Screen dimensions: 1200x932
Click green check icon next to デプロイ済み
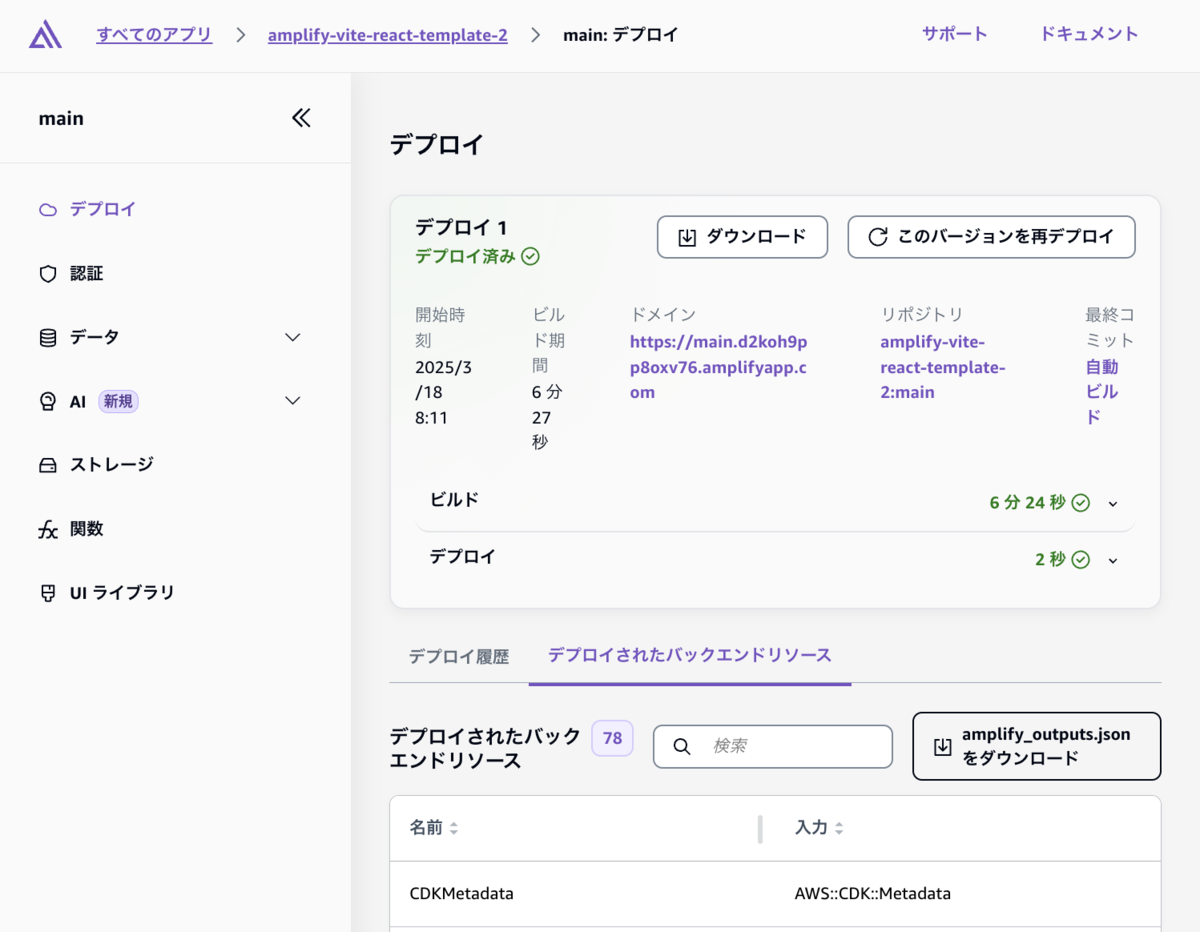[531, 256]
